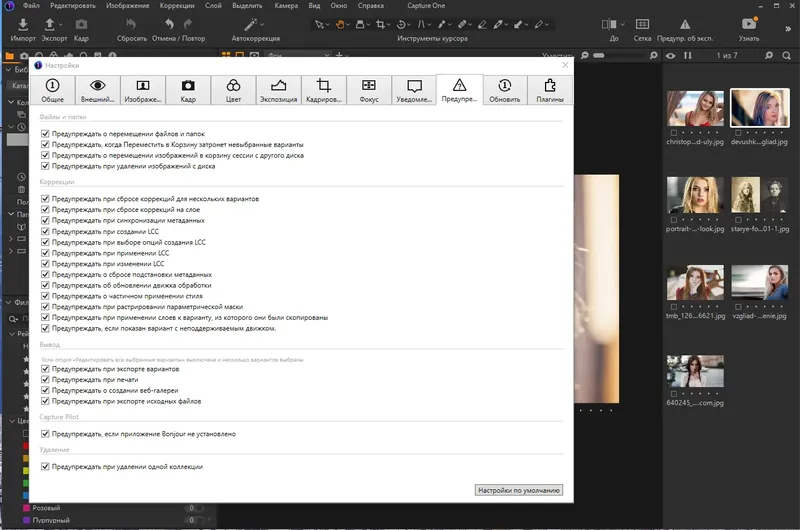Select thumbnail starye-fo...01-1.jpg
The width and height of the screenshot is (800, 530).
pyautogui.click(x=760, y=195)
